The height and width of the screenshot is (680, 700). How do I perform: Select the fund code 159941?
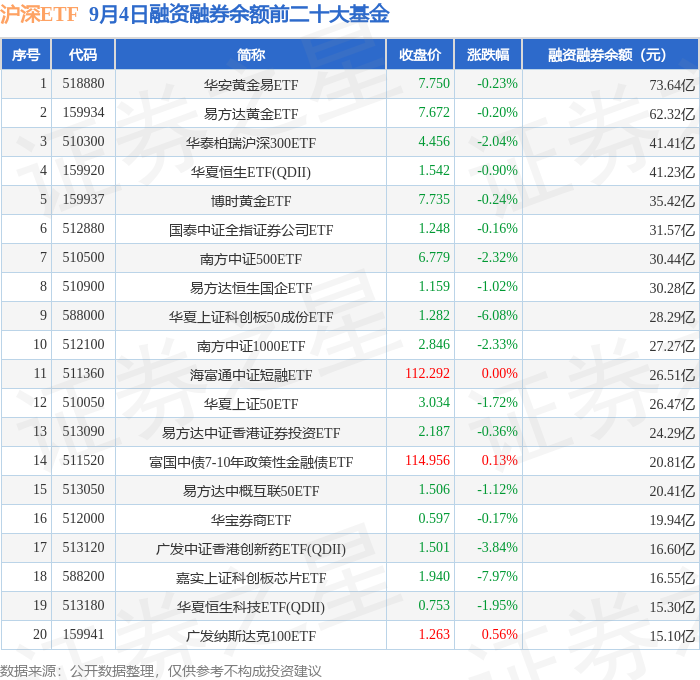[x=83, y=635]
